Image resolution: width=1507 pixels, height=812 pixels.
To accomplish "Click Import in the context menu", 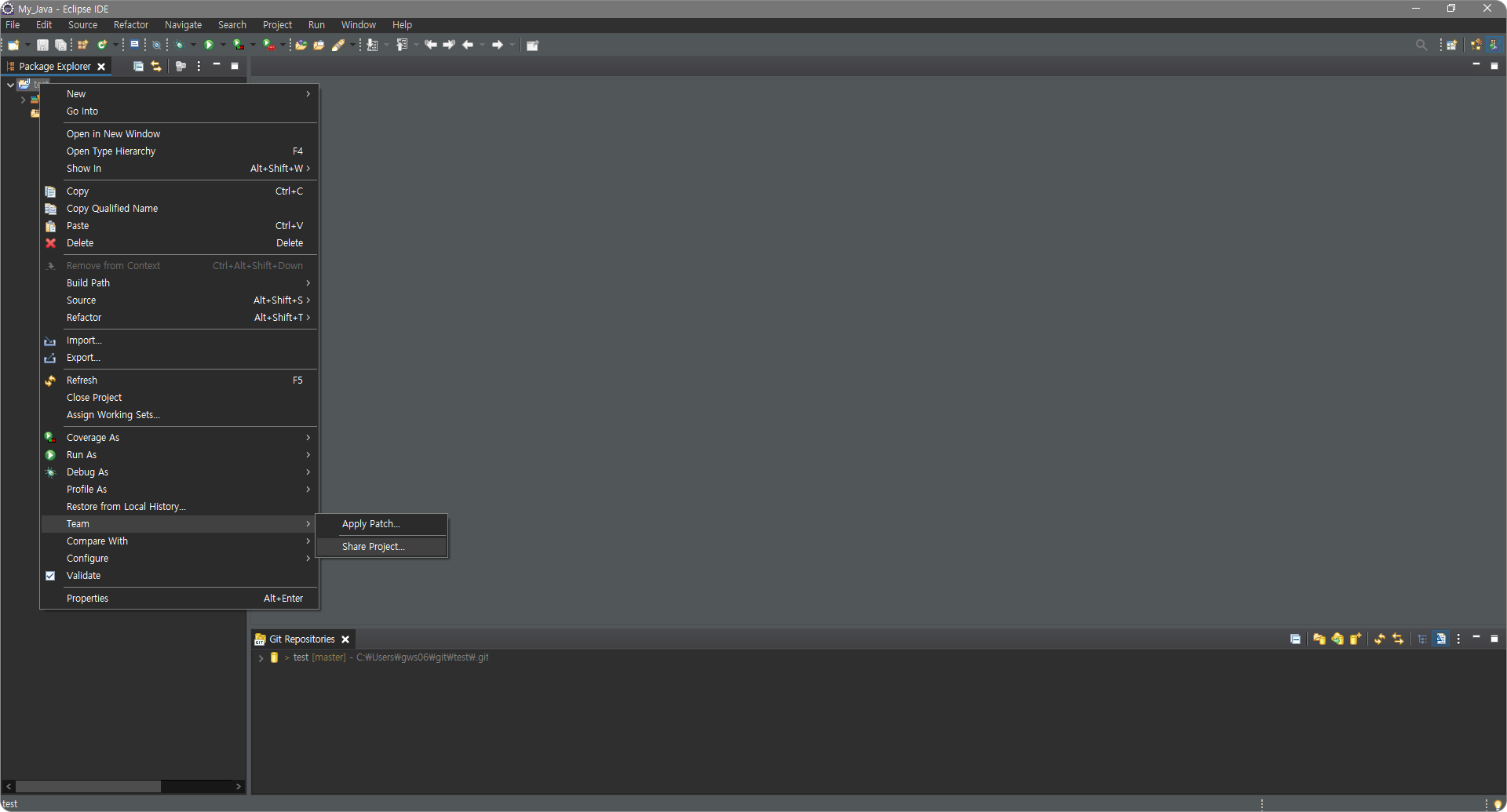I will [x=180, y=340].
